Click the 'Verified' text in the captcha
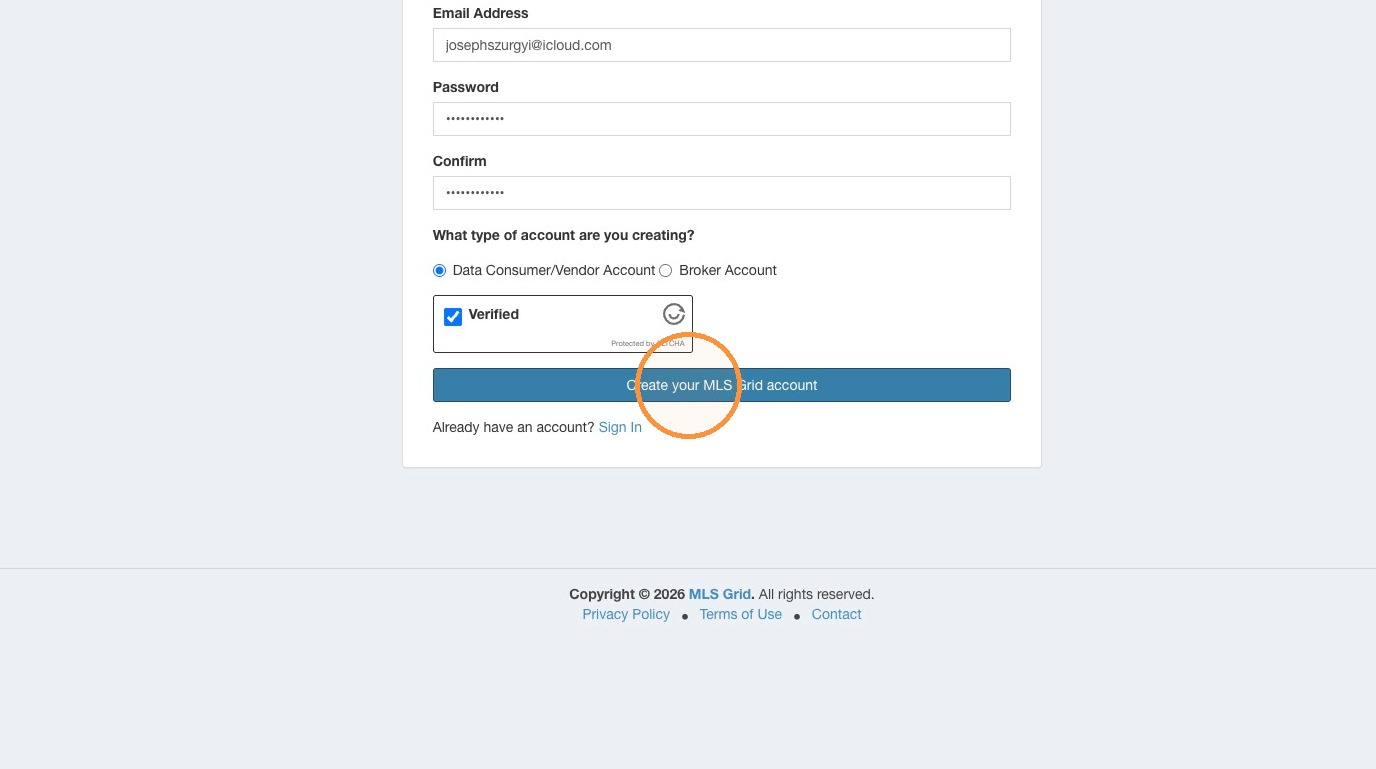Screen dimensions: 1376x769 click(x=494, y=314)
